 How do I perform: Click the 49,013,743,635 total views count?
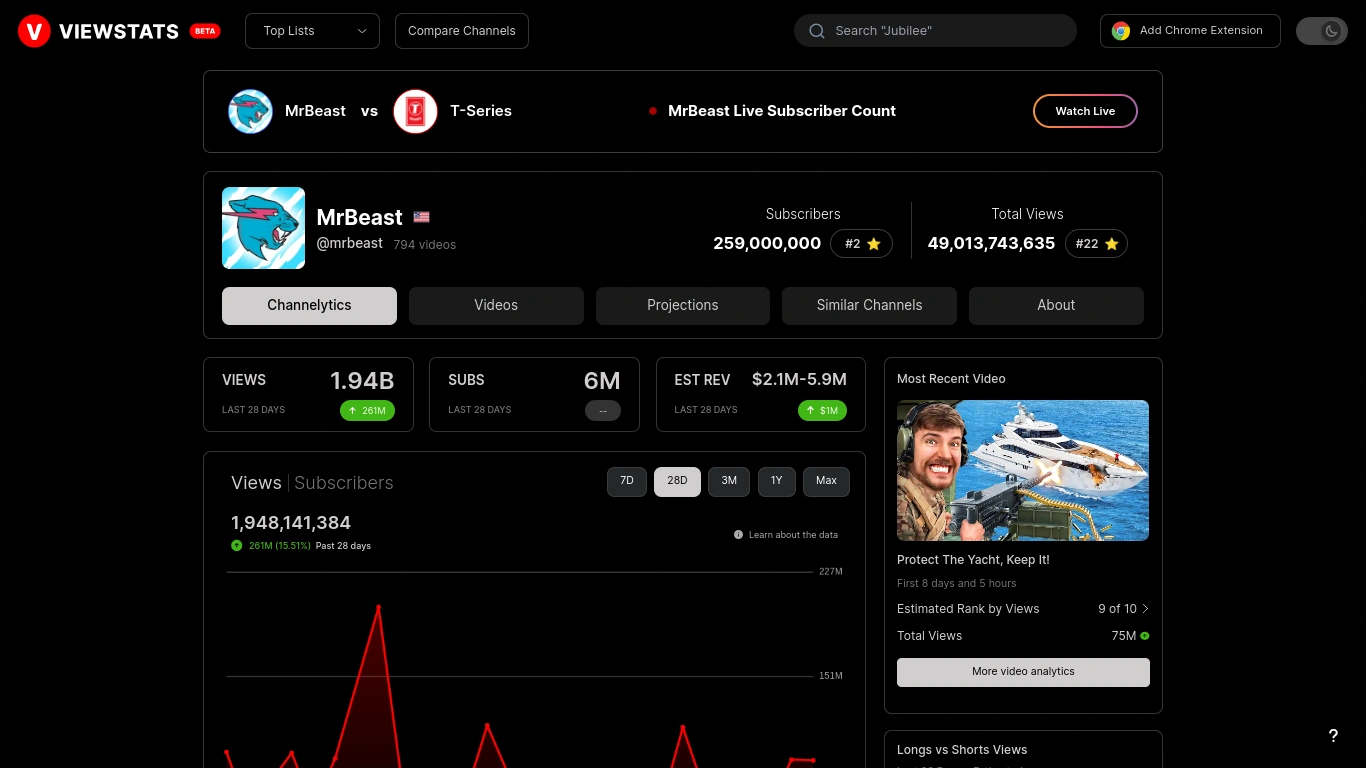[991, 244]
